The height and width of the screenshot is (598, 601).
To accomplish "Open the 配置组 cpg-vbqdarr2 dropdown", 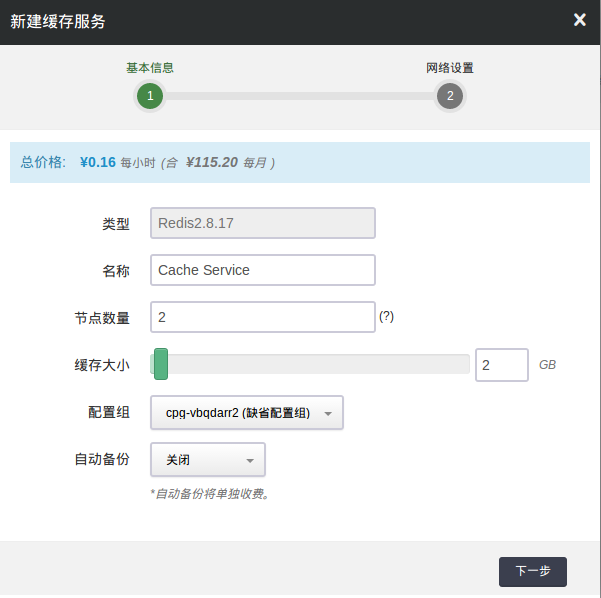I will 247,413.
